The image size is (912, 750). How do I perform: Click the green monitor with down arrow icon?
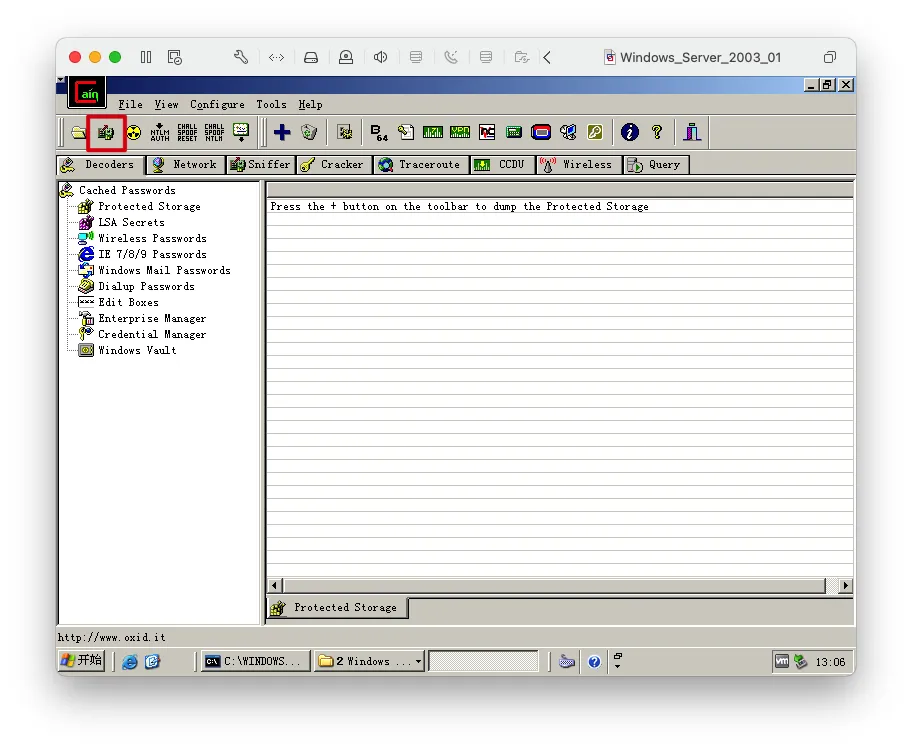click(x=241, y=133)
